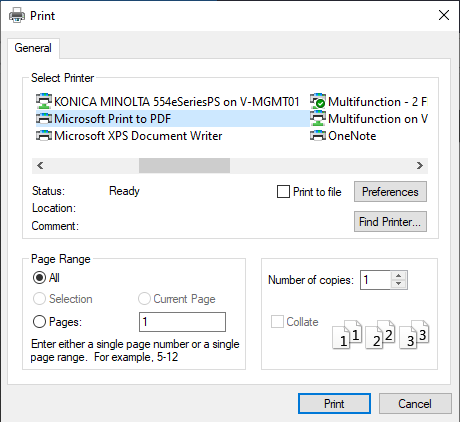
Task: Select the OneNote printer icon
Action: click(318, 135)
